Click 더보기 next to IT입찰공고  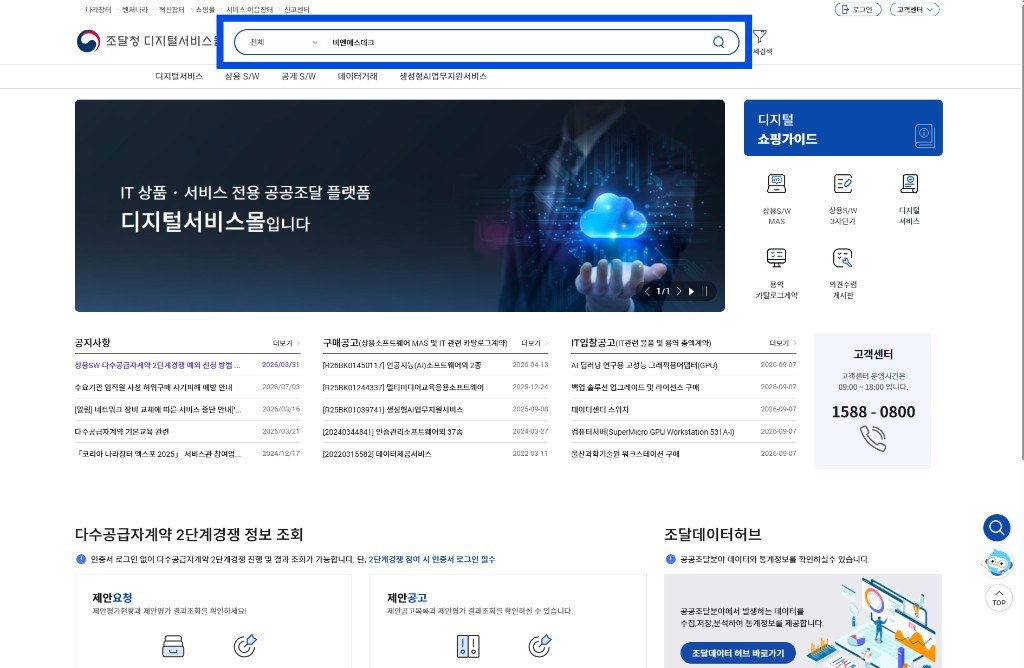(782, 343)
